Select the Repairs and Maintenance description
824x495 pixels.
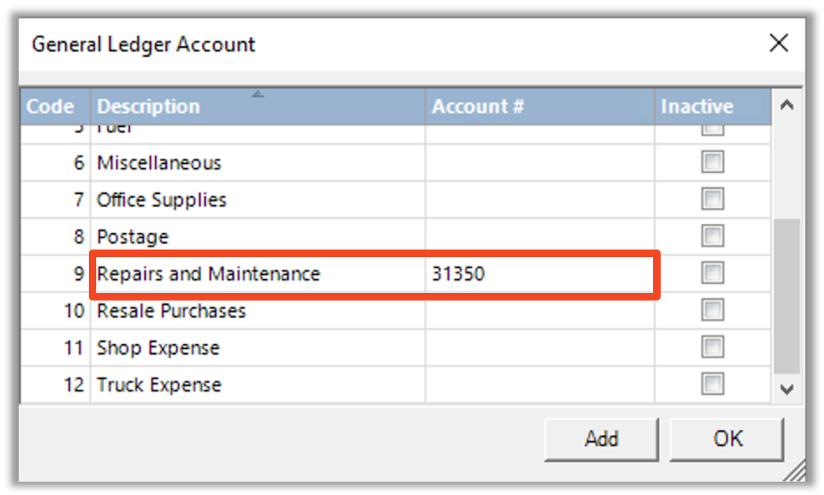[x=258, y=274]
